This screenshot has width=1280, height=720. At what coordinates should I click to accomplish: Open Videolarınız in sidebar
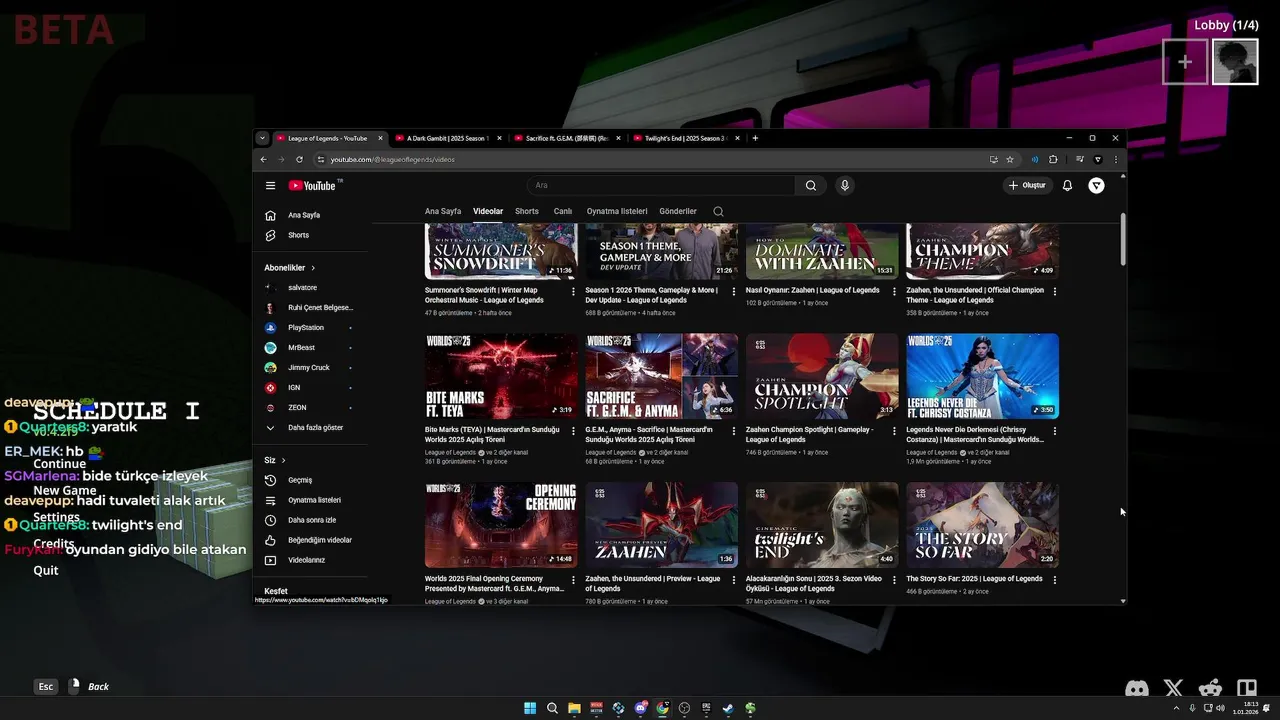tap(312, 560)
